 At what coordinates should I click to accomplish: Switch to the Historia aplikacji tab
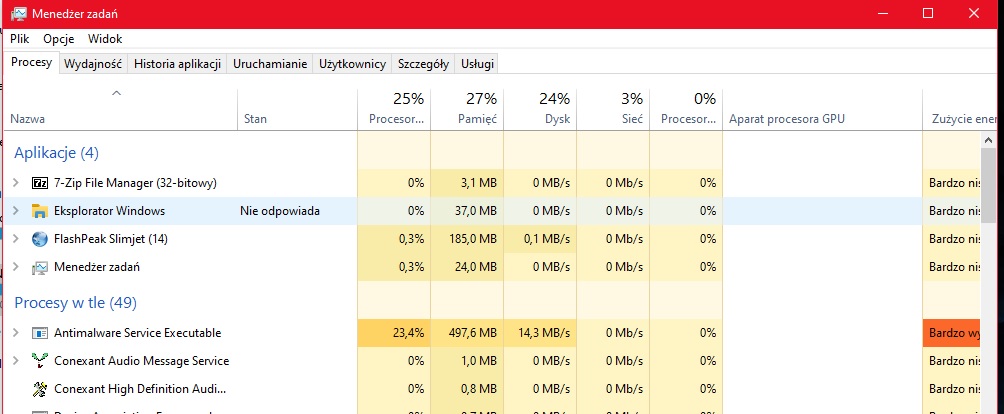177,64
